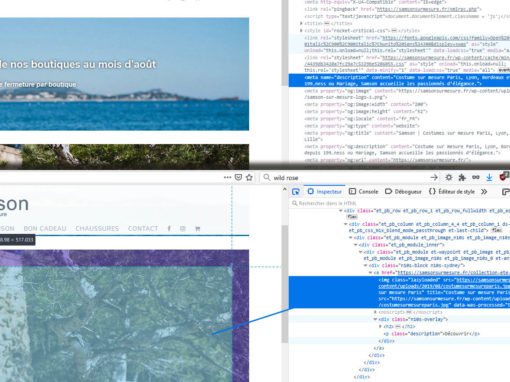Viewport: 510px width, 382px height.
Task: Select the og:type website meta line
Action: 361,126
